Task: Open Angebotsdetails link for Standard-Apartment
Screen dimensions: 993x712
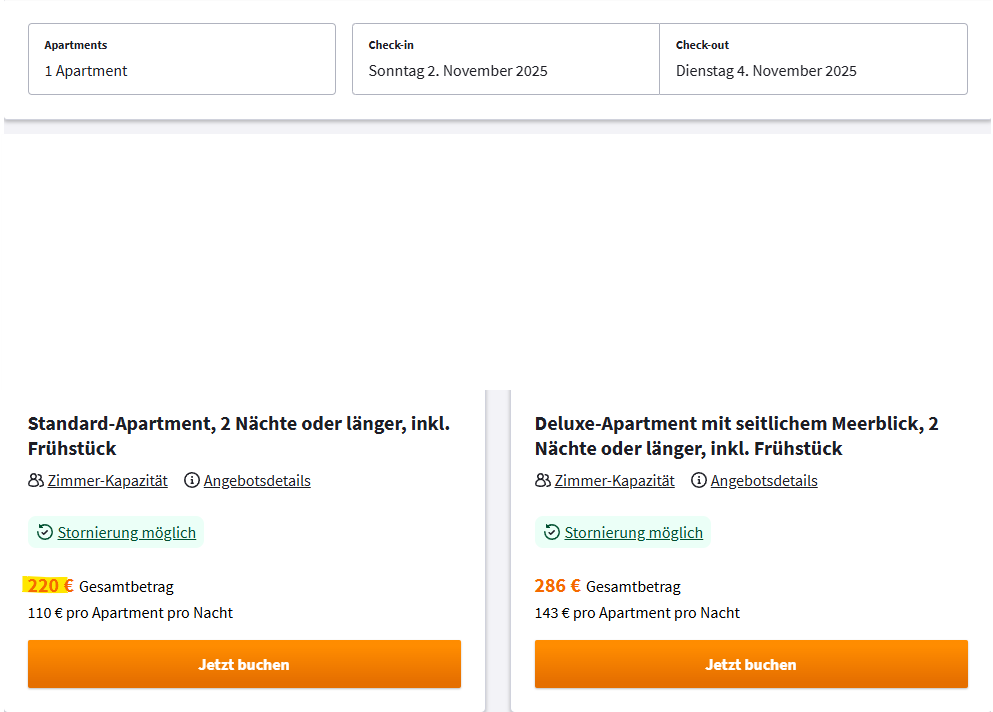Action: point(257,481)
